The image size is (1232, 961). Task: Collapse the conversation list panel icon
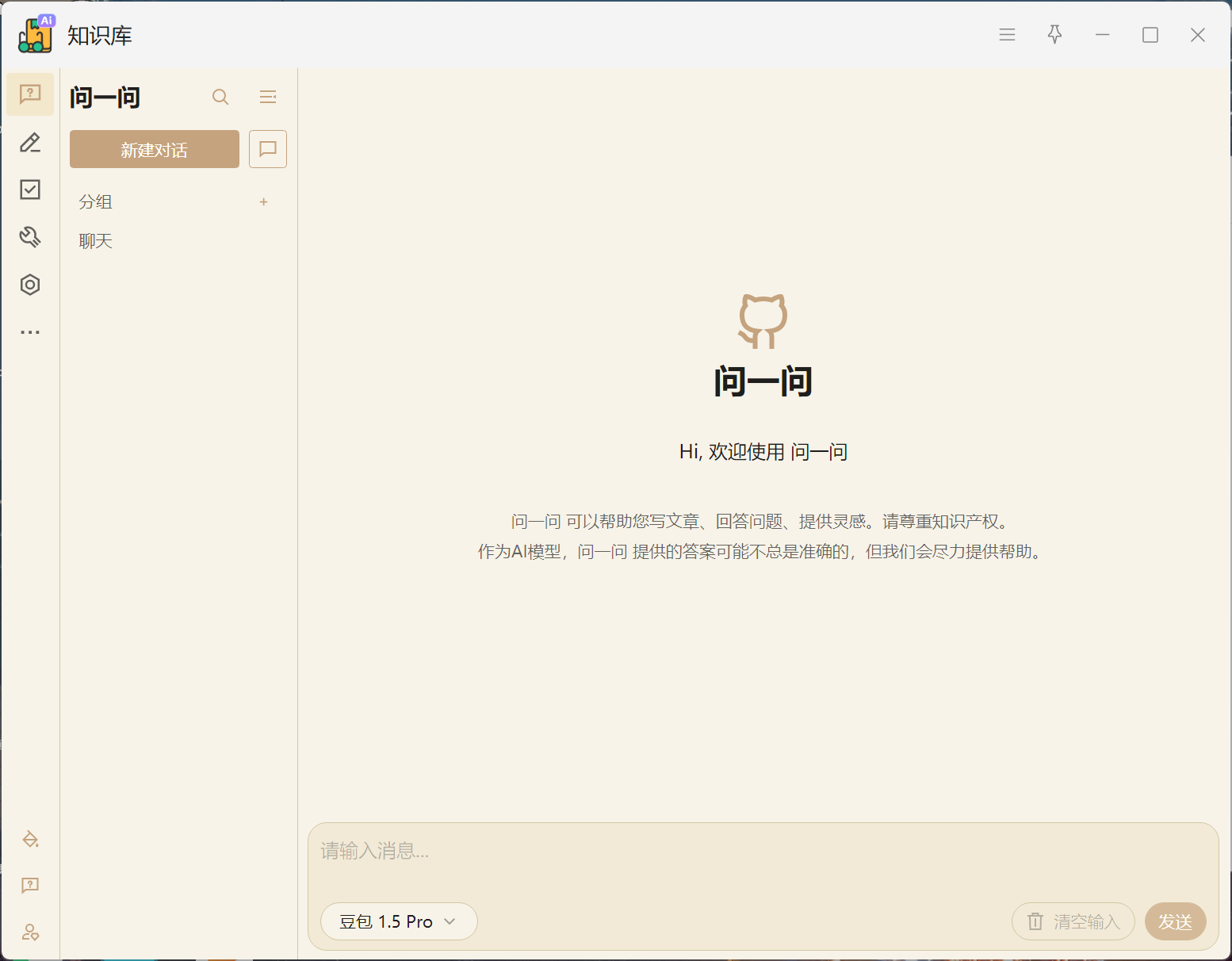(x=268, y=97)
